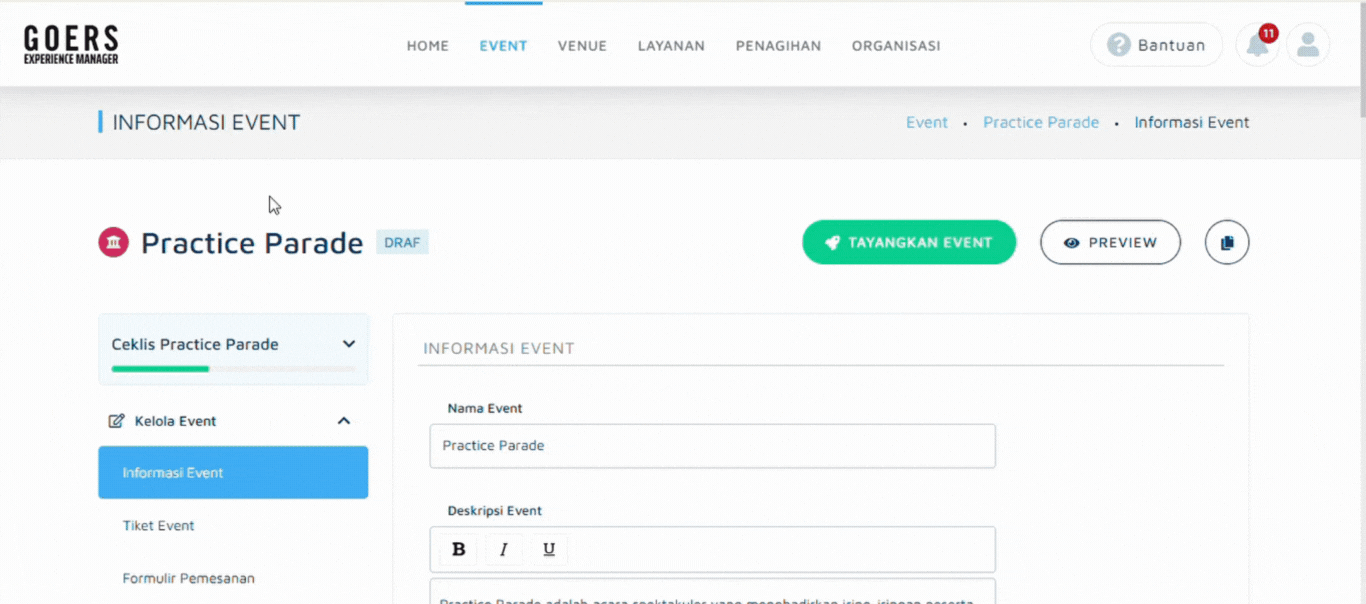
Task: Click the duplicate event copy icon
Action: pos(1227,242)
